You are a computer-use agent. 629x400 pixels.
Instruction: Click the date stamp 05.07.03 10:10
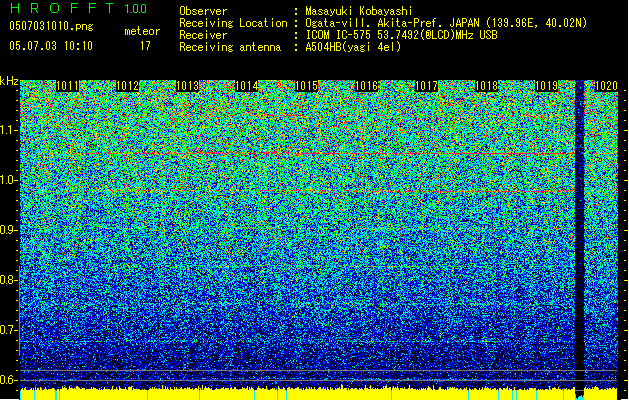click(x=51, y=46)
